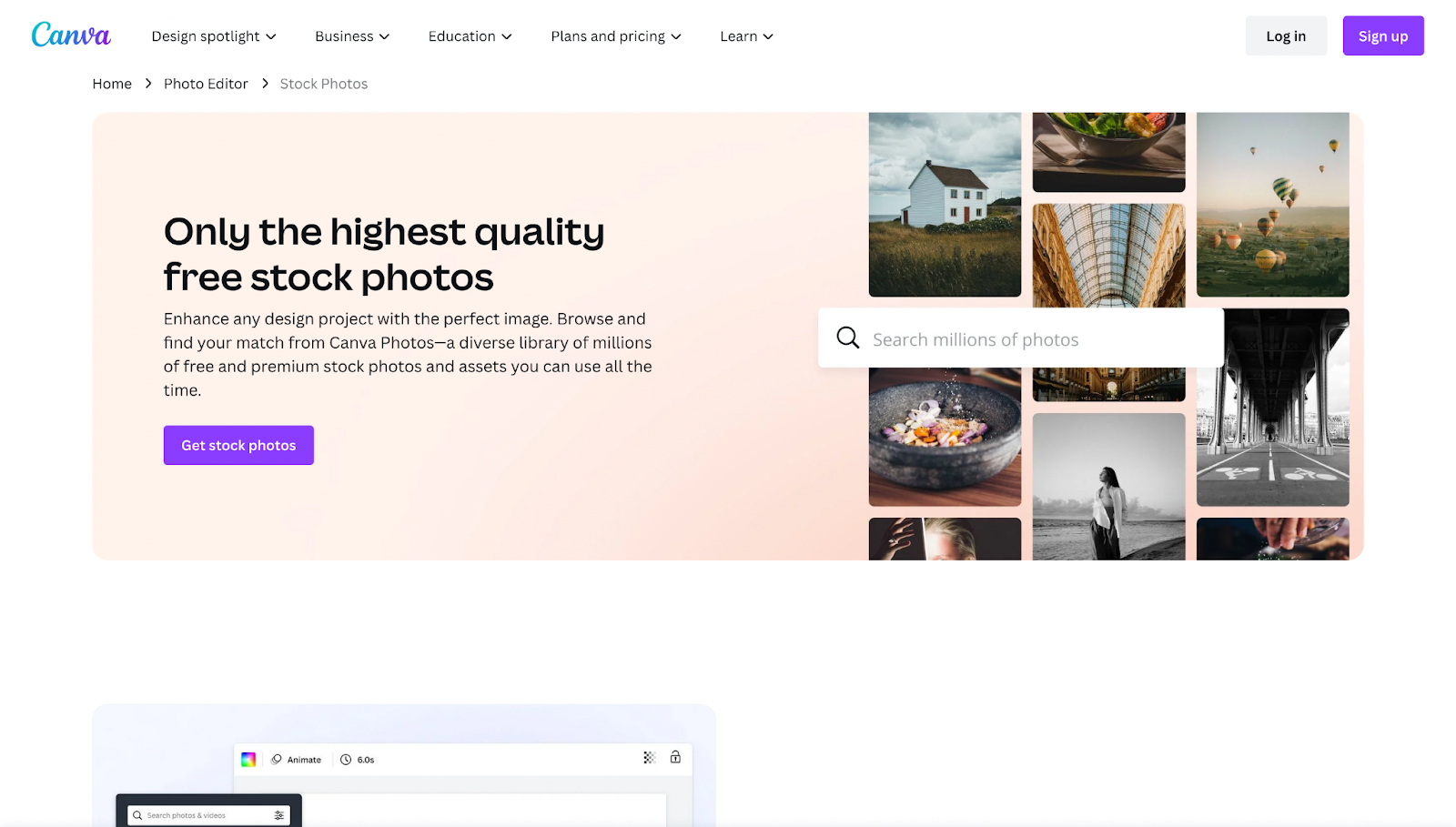Click the transparency checkerboard icon

(x=649, y=758)
